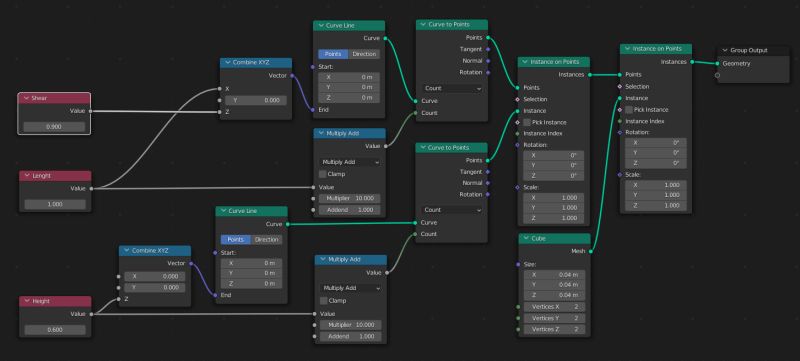Tick Pick Instance in the Instance on Points feeding output
This screenshot has height=361, width=800.
(x=629, y=110)
